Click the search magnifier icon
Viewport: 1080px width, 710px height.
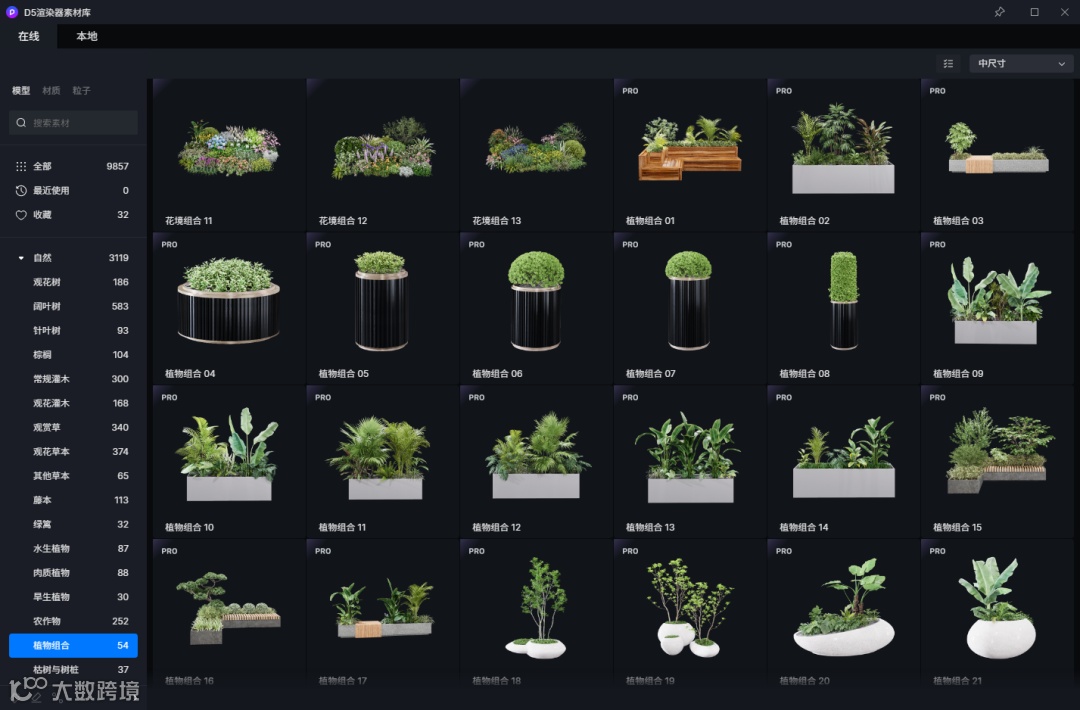(x=21, y=123)
